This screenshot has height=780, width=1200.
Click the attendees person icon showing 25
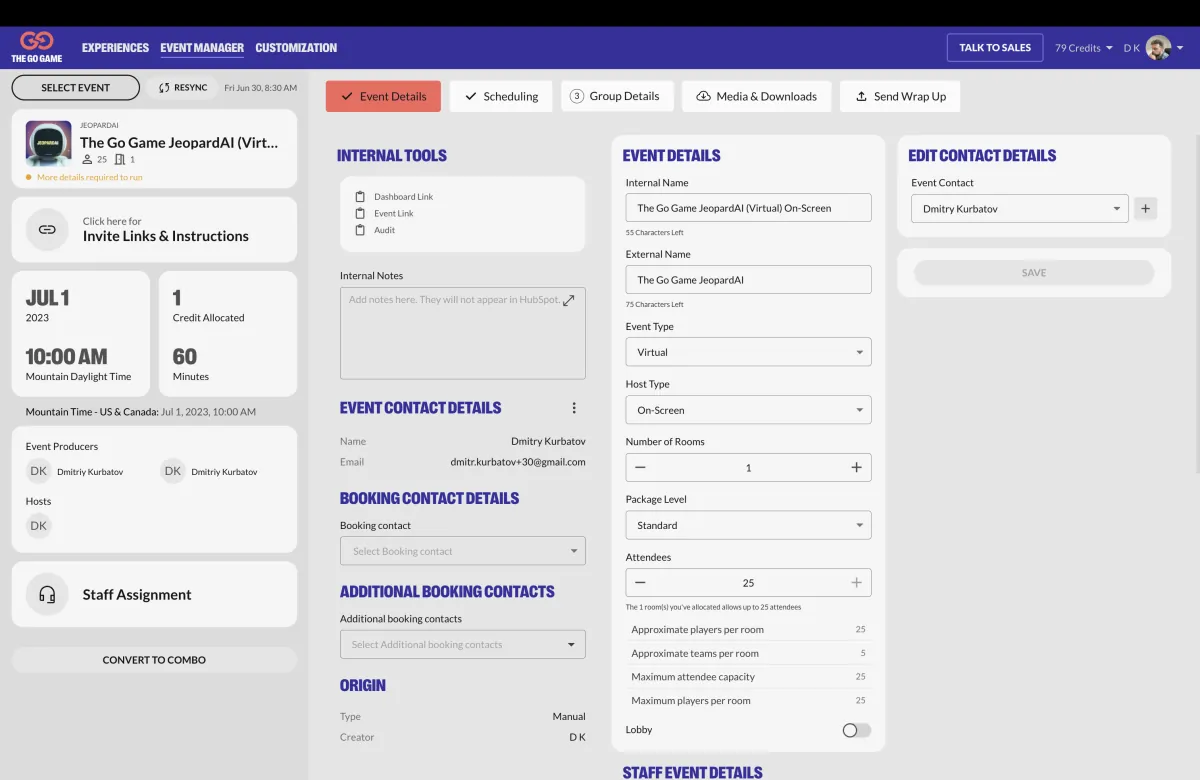tap(86, 159)
